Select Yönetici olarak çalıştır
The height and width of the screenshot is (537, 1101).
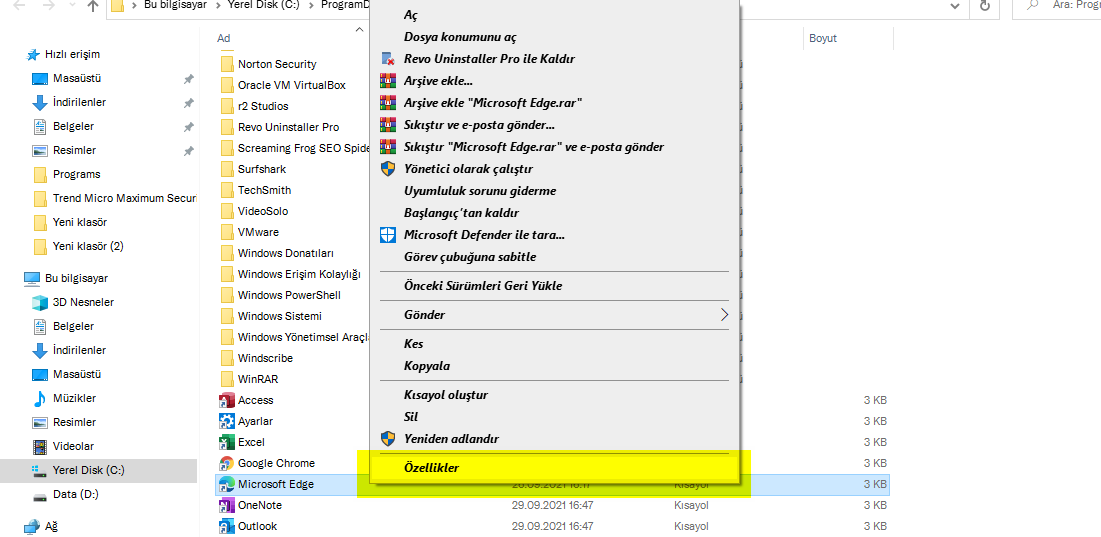[468, 169]
